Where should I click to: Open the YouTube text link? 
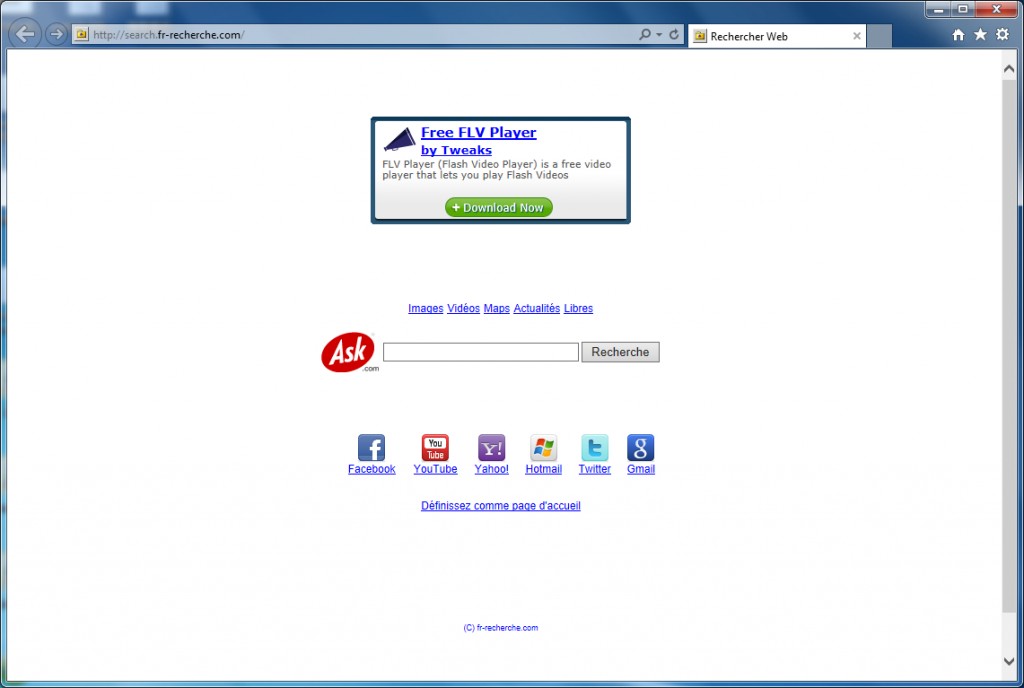435,469
